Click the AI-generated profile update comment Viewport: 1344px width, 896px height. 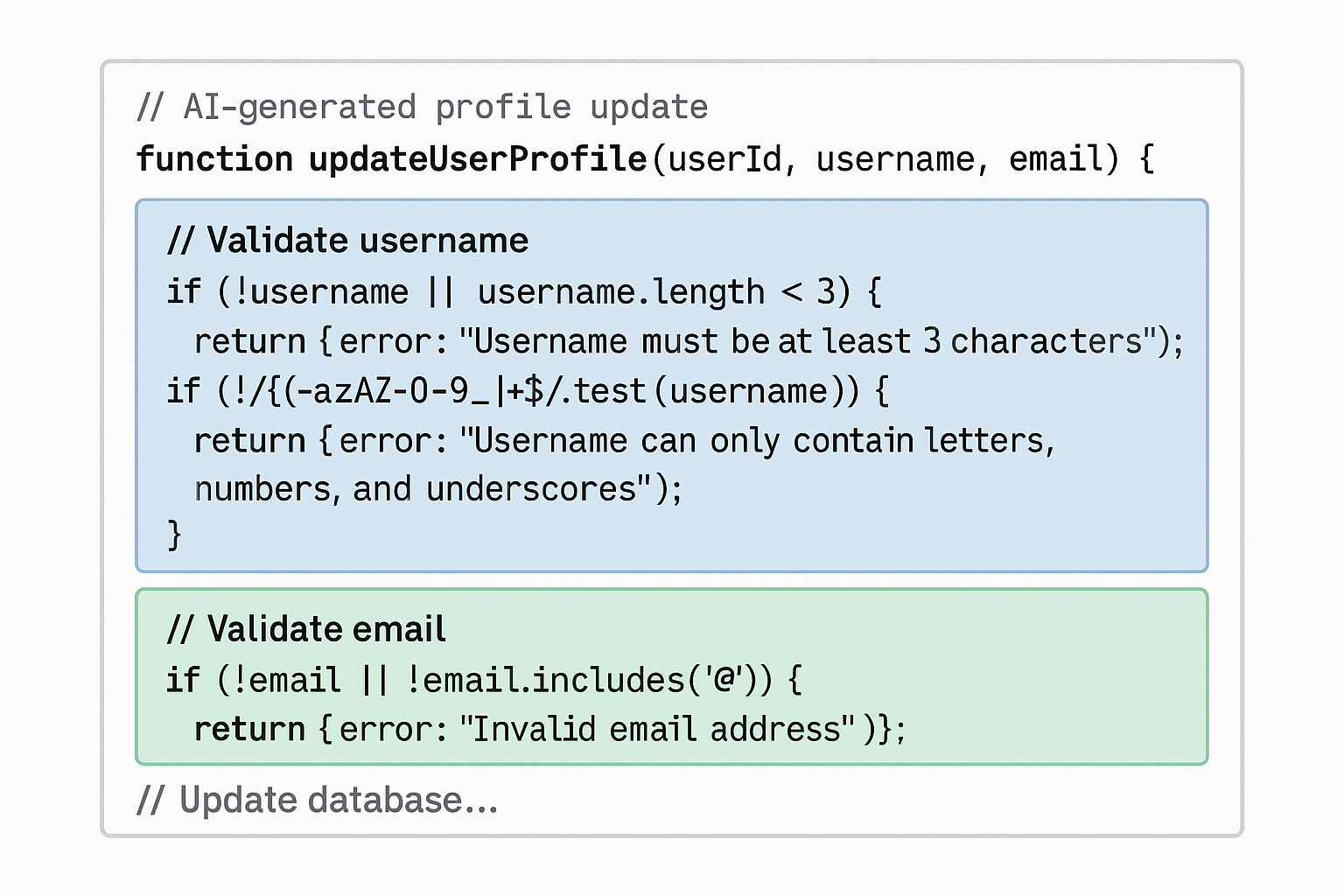[423, 108]
